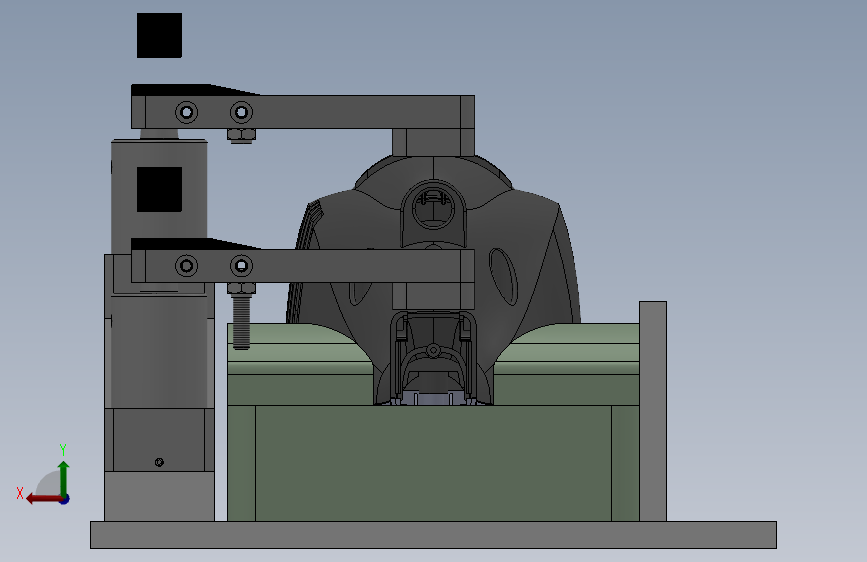Screen dimensions: 867x562
Task: Select the light gray block under the column
Action: (x=159, y=496)
